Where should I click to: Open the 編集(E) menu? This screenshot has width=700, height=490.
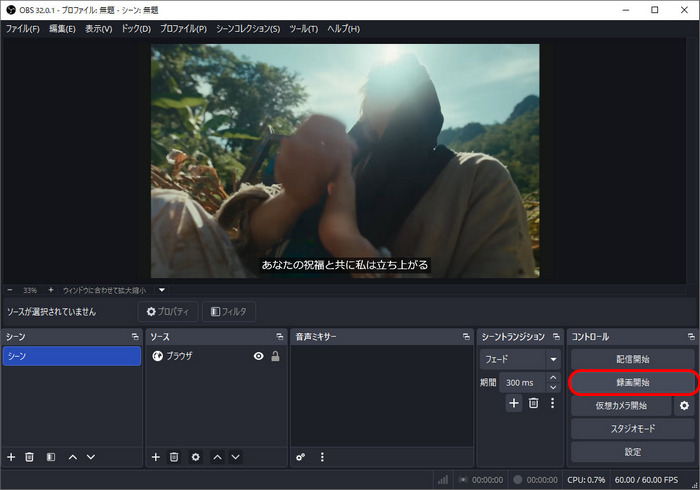[62, 29]
